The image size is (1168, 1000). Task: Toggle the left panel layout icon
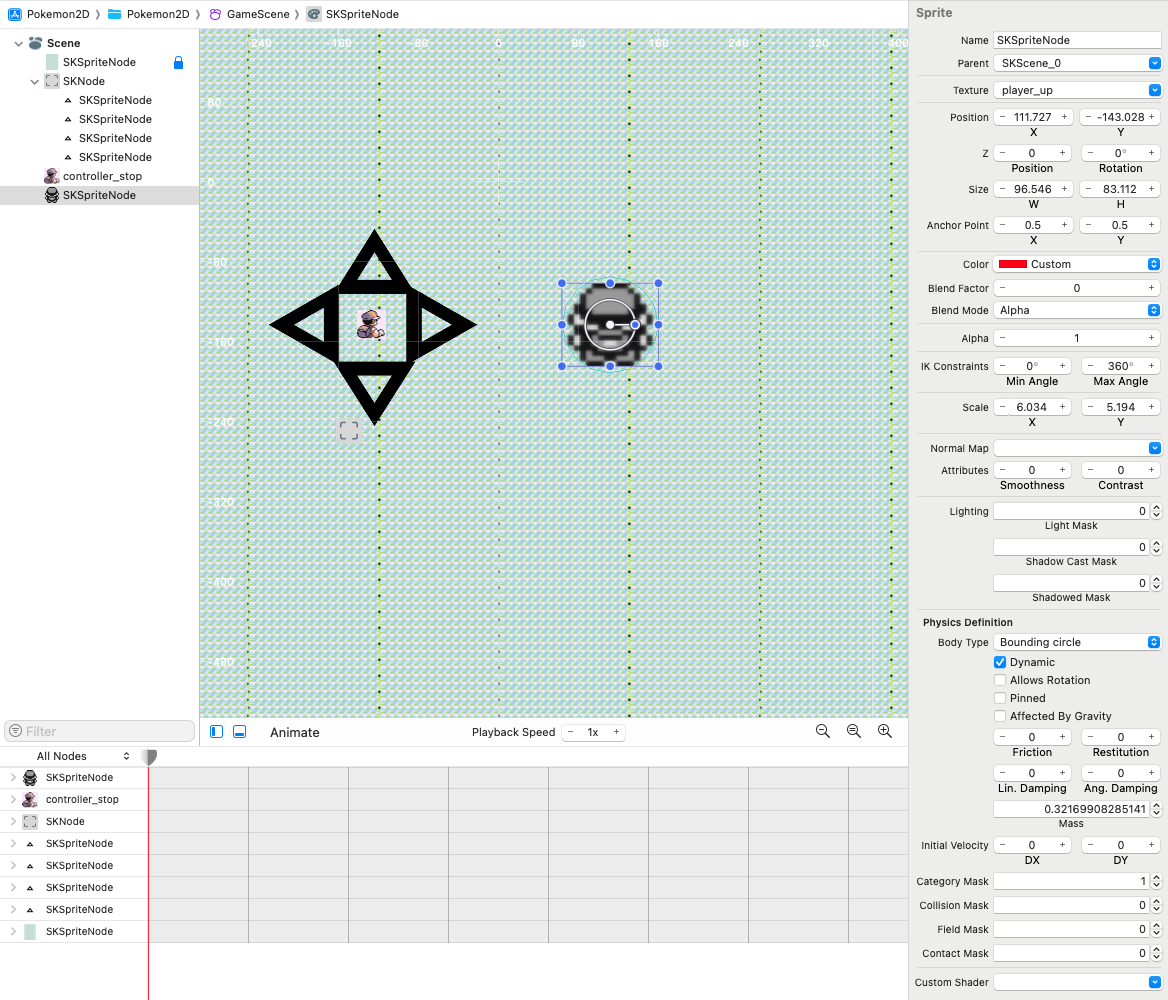coord(217,732)
